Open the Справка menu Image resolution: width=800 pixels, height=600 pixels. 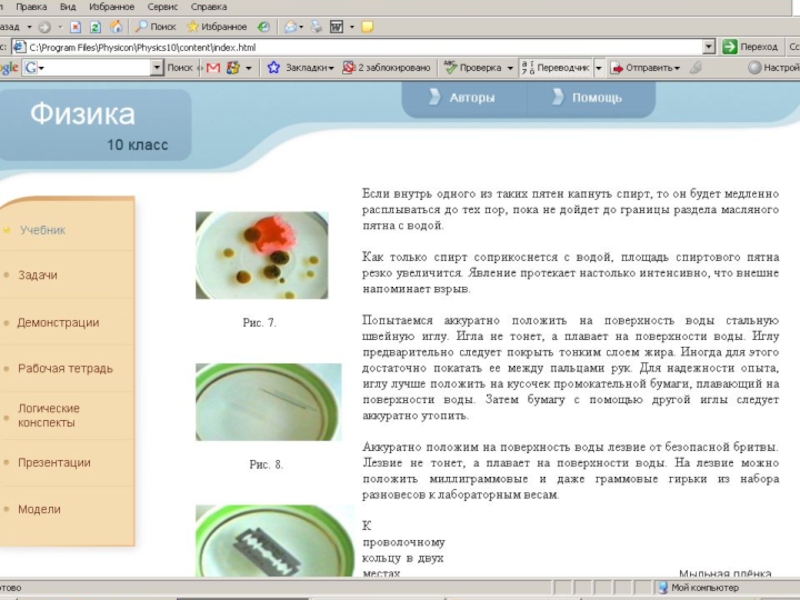(x=209, y=7)
